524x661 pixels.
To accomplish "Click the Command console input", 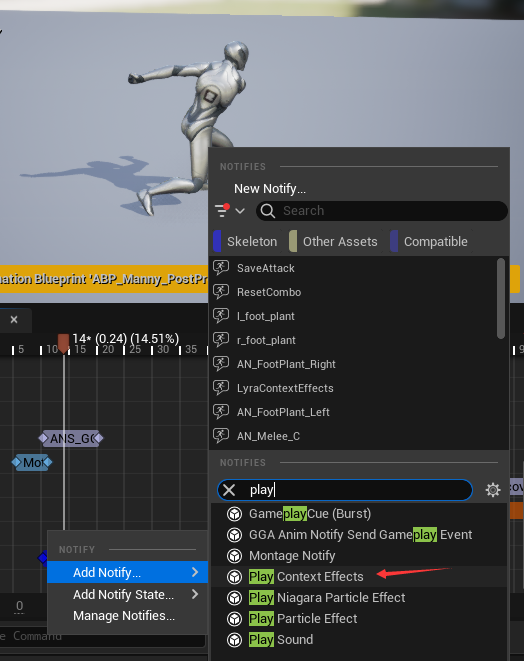I will pyautogui.click(x=103, y=637).
